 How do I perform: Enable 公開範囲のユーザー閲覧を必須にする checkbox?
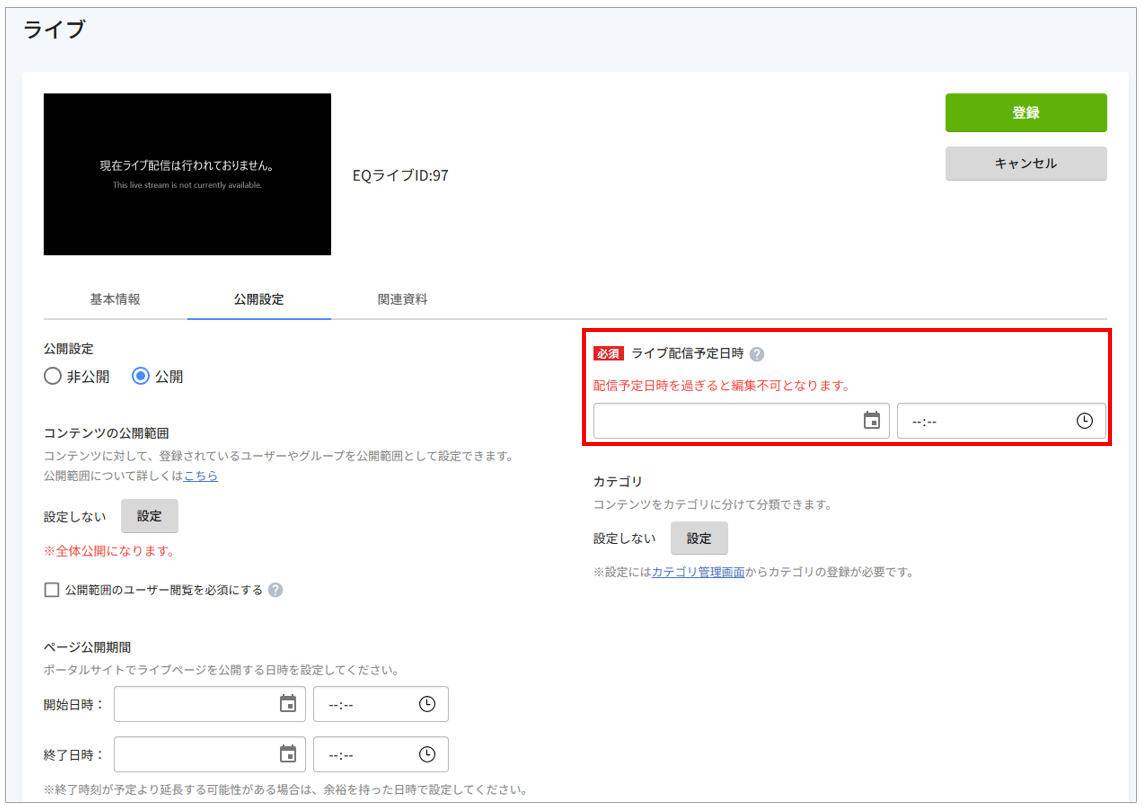(x=52, y=590)
